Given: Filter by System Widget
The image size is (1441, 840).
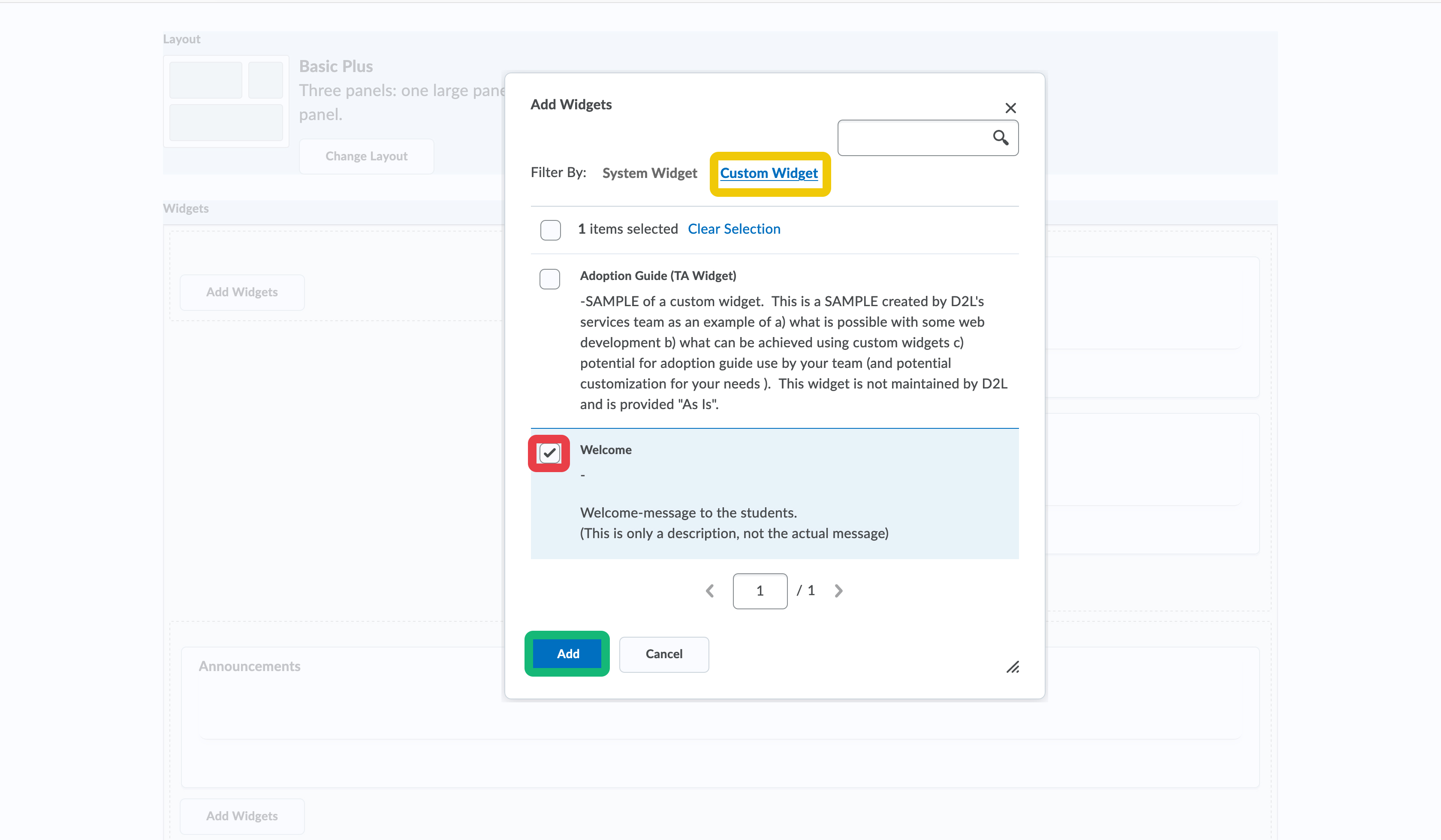Looking at the screenshot, I should pos(650,173).
